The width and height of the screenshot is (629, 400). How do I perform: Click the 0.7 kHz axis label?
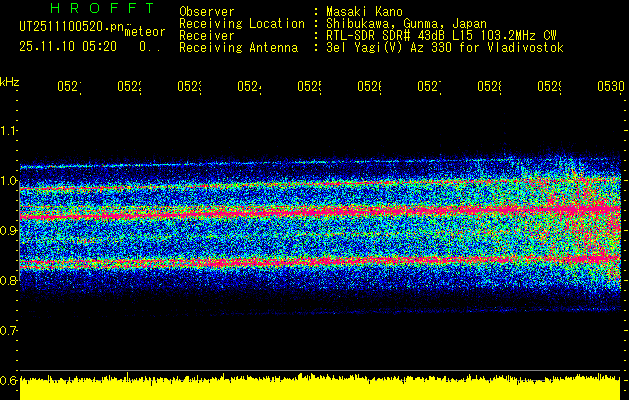pyautogui.click(x=8, y=331)
